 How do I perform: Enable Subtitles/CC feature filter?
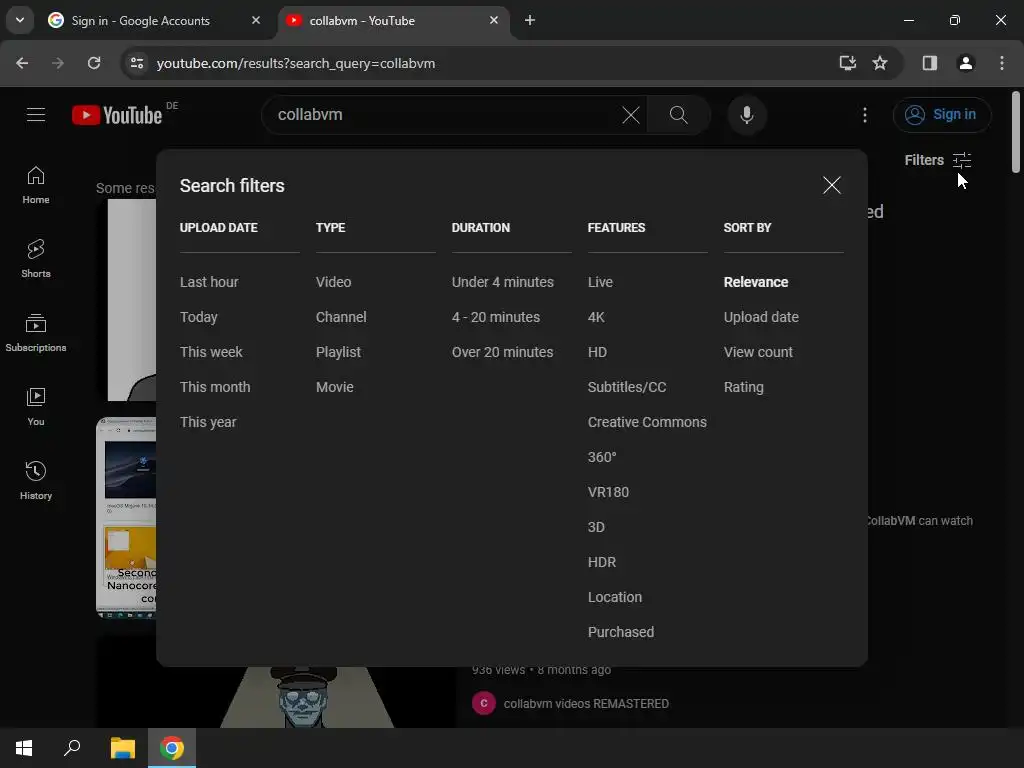click(x=627, y=387)
